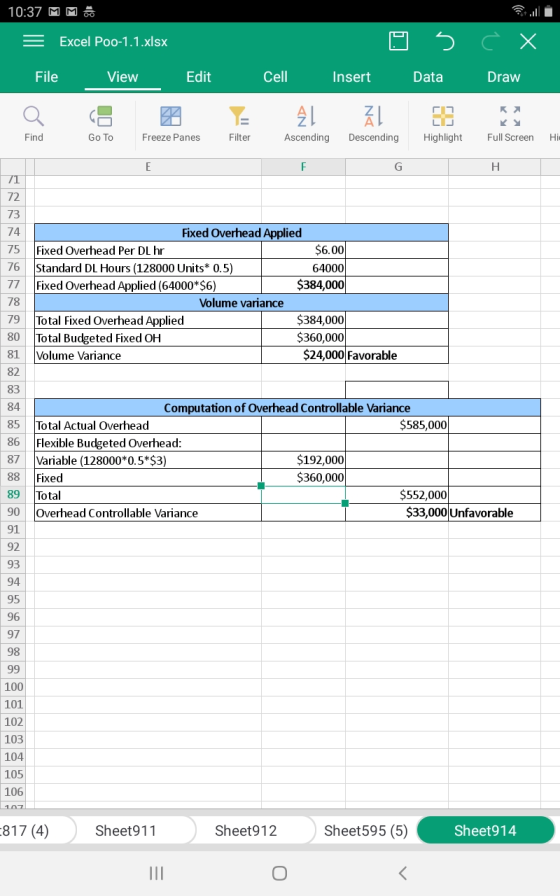Sort Descending

(x=374, y=124)
